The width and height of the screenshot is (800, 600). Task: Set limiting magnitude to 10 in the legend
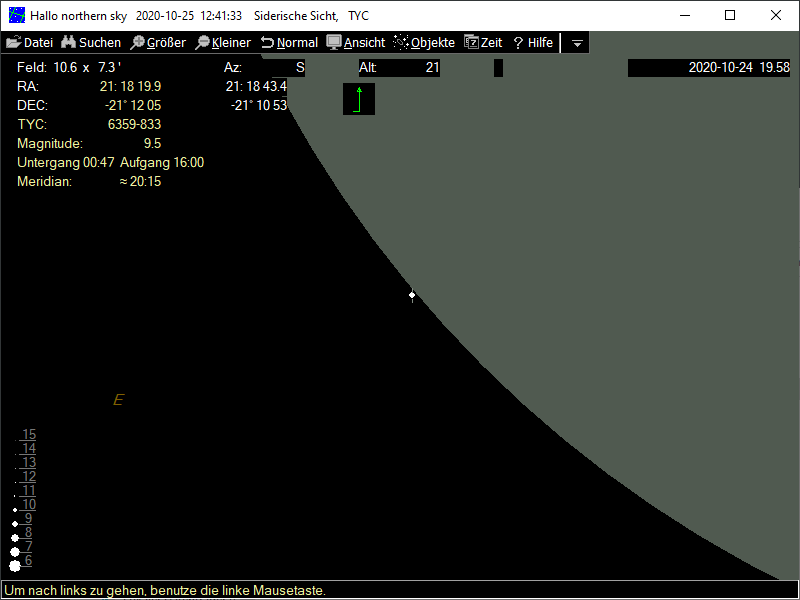click(x=29, y=505)
